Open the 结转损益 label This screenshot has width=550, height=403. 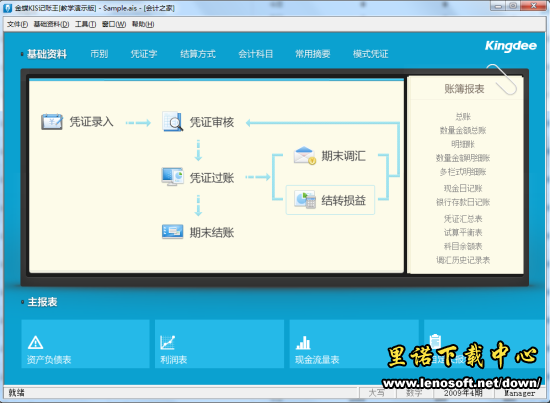343,200
